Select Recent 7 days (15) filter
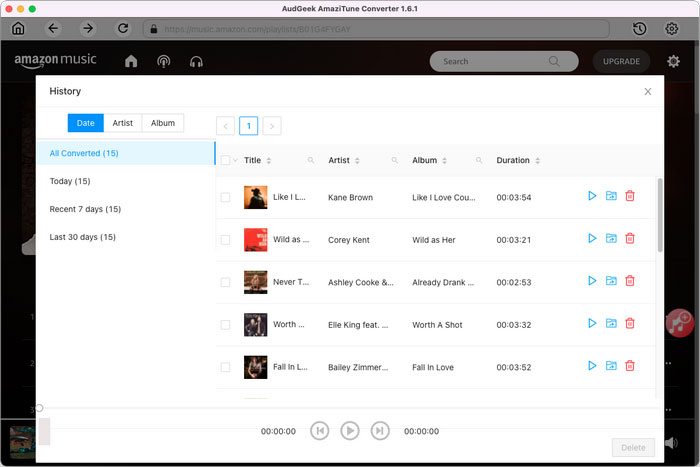Image resolution: width=700 pixels, height=467 pixels. click(x=126, y=209)
